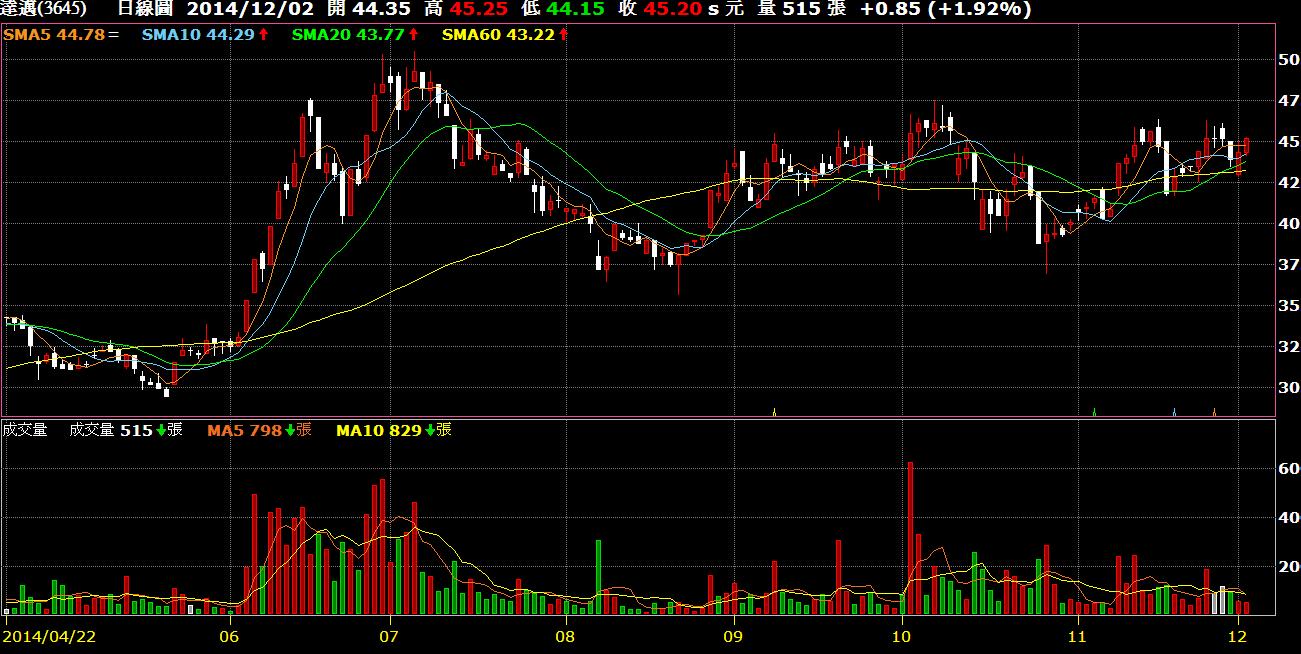Click the 20 label on volume axis
Image resolution: width=1301 pixels, height=654 pixels.
pos(1287,567)
